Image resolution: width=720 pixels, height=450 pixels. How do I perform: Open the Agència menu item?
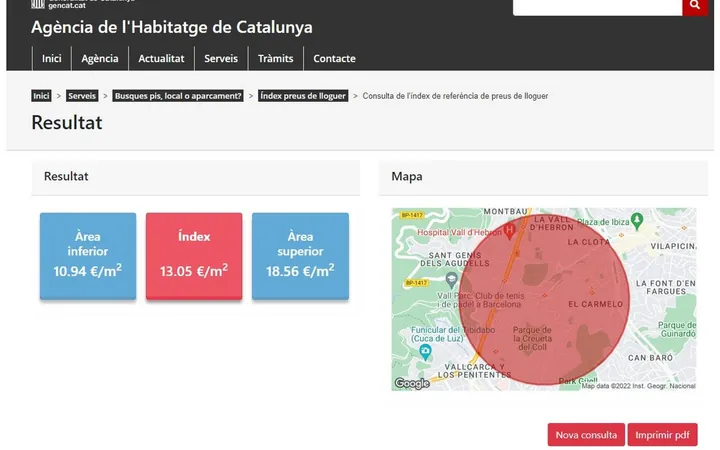point(100,58)
